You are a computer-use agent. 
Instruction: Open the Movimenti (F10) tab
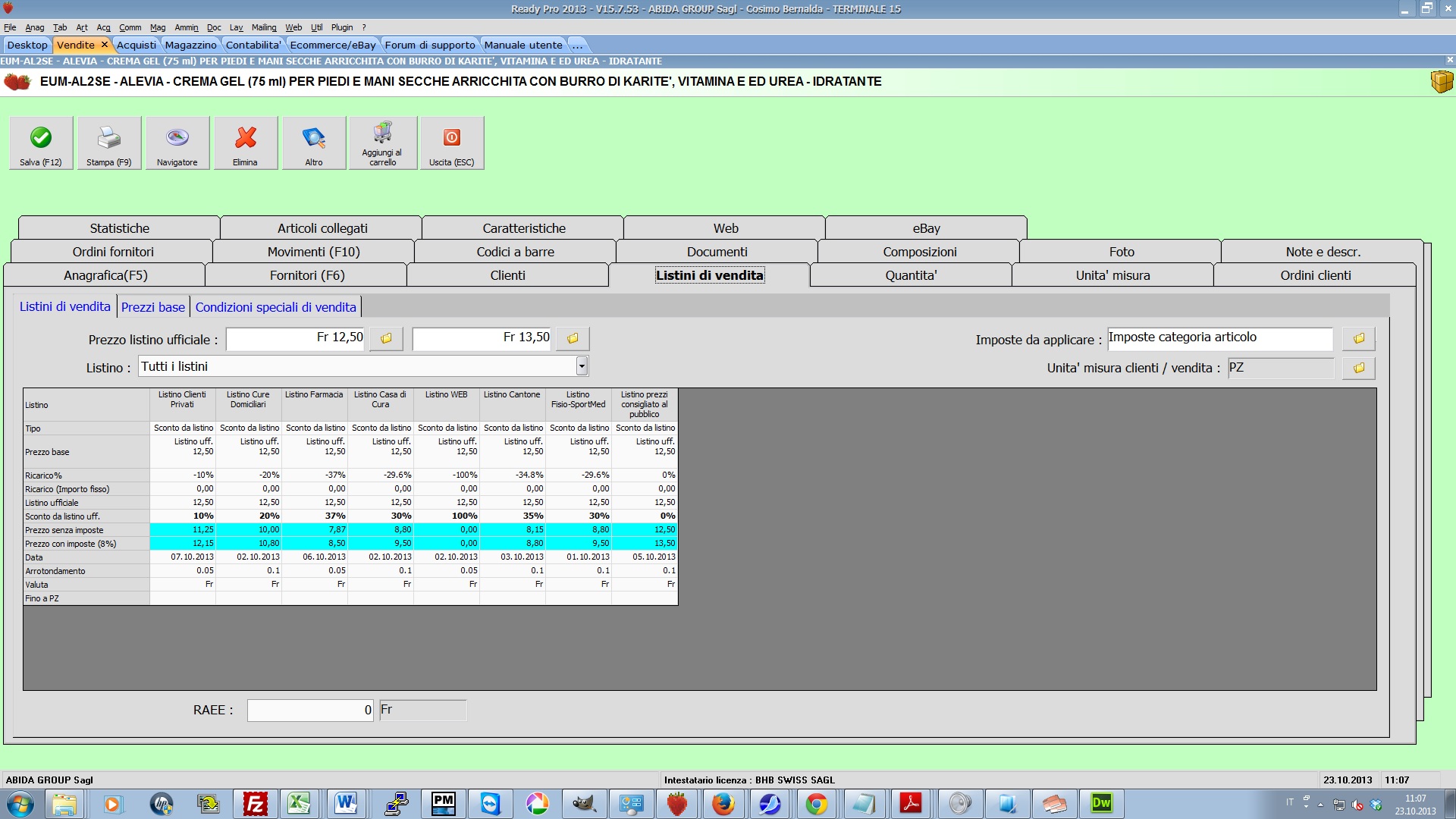(x=313, y=252)
